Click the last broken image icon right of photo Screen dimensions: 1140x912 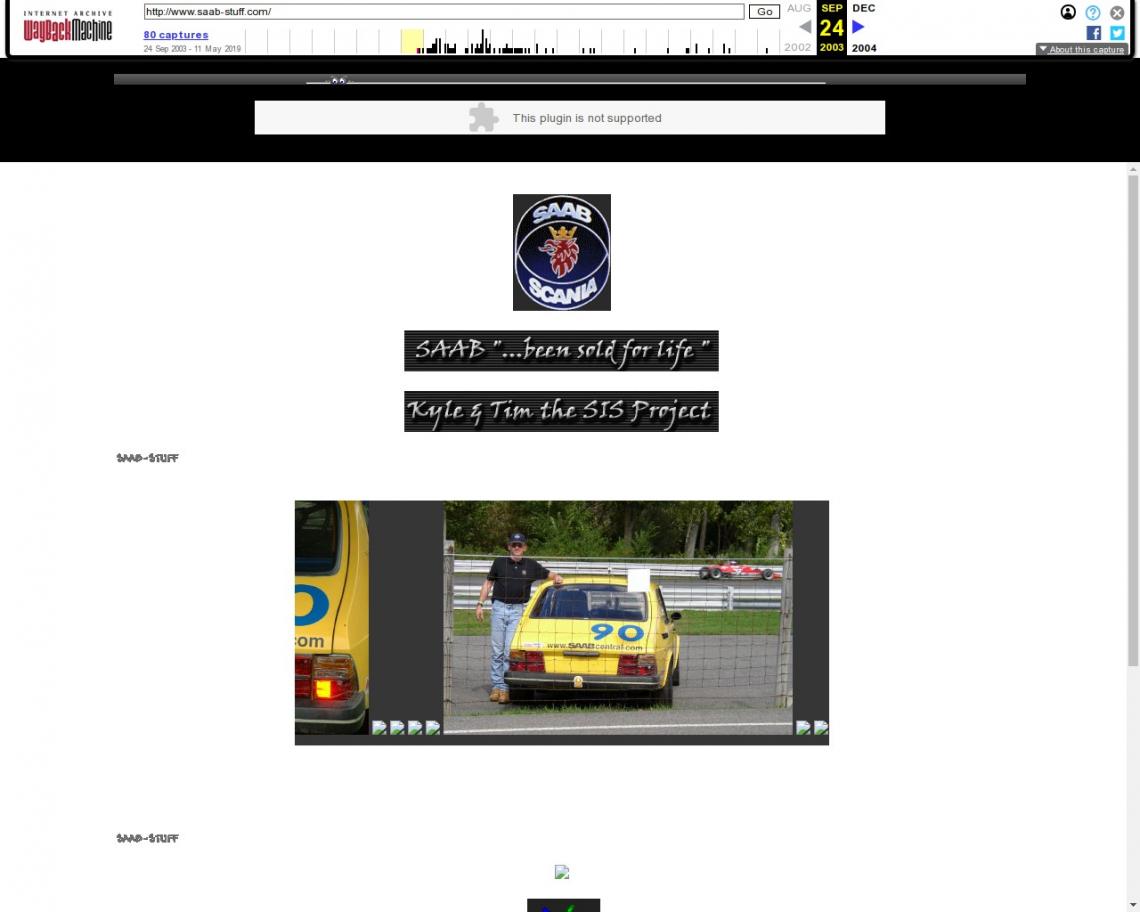(x=821, y=727)
